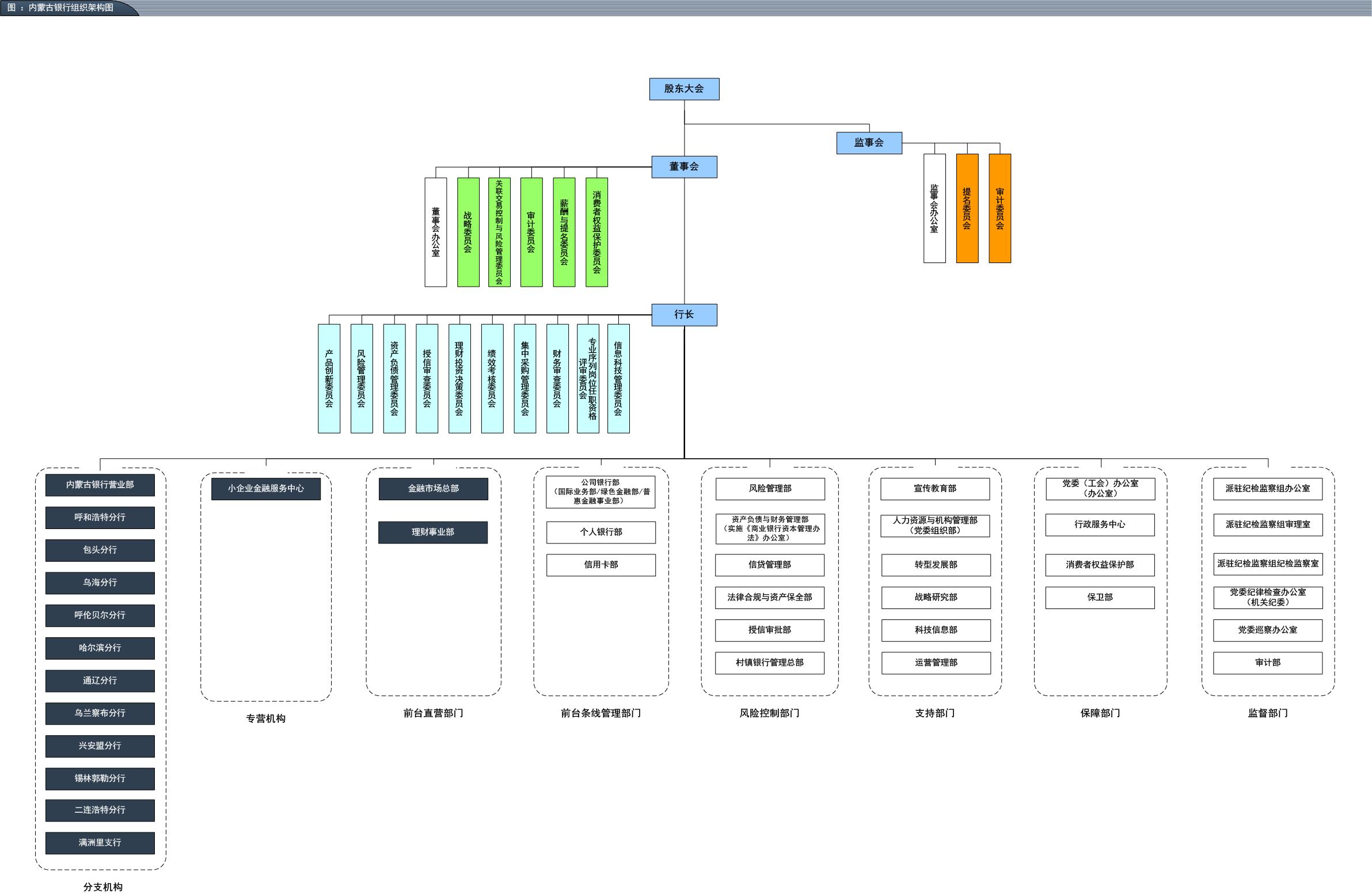Viewport: 1372px width, 894px height.
Task: Click the 产品创新委员会 box
Action: (x=329, y=379)
